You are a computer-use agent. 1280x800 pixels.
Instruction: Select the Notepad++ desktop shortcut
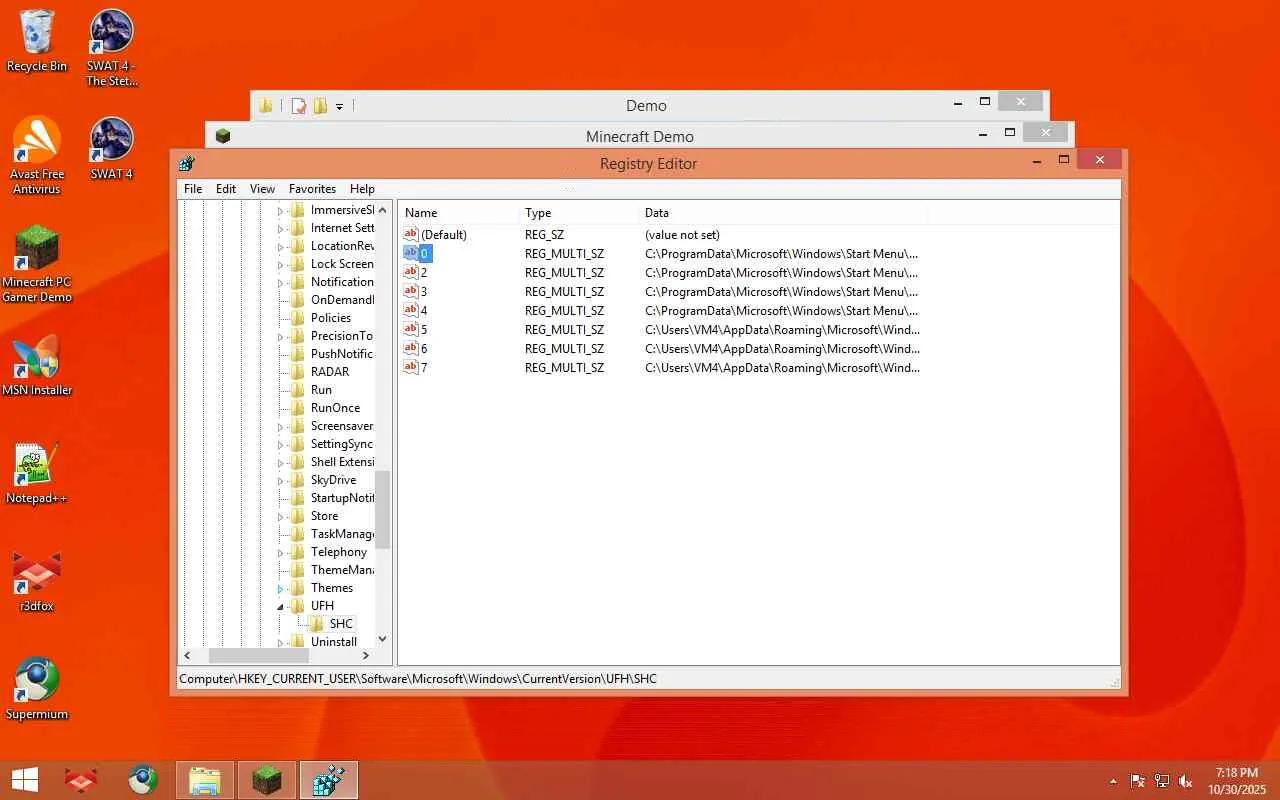pos(37,473)
